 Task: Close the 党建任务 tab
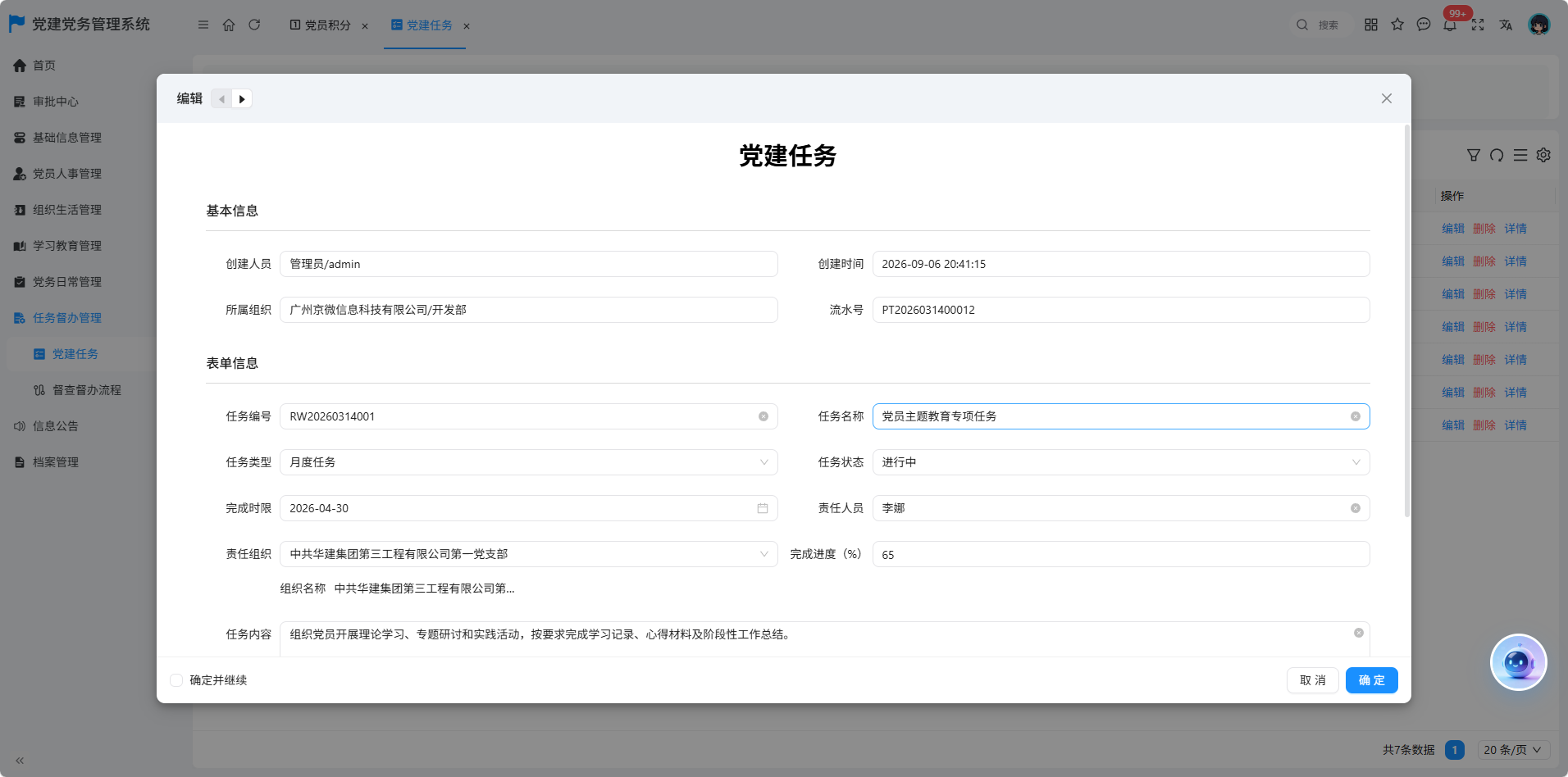pos(467,26)
